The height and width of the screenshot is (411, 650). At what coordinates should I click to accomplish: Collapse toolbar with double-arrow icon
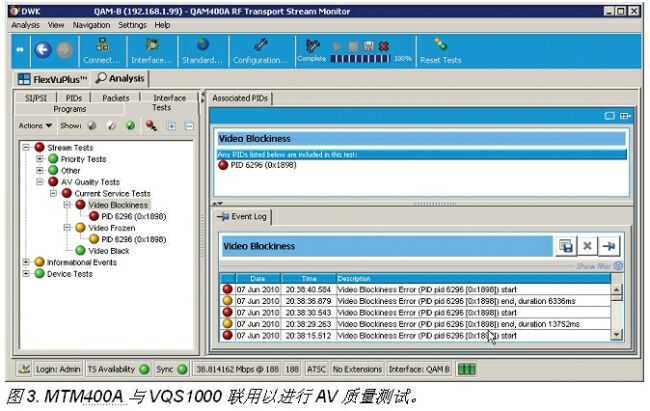(20, 50)
